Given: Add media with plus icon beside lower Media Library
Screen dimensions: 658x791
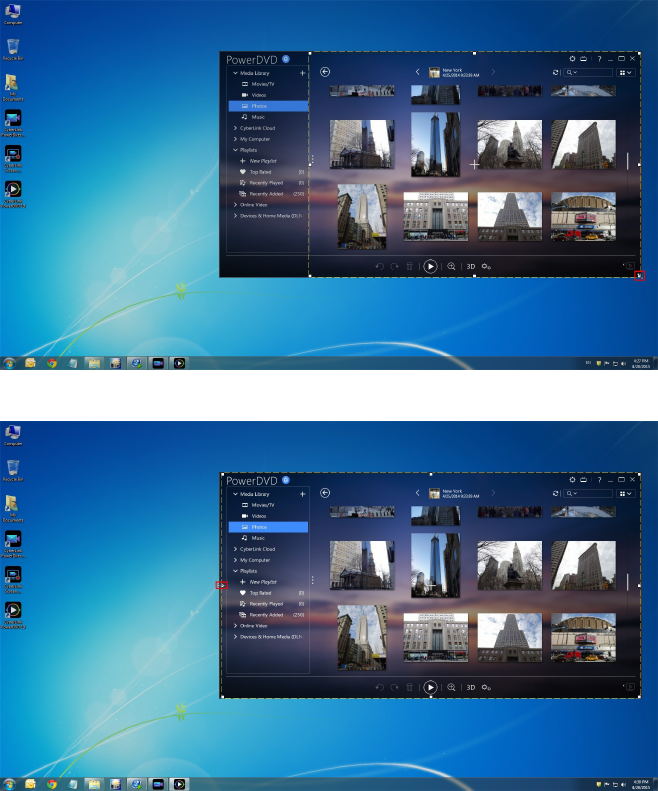Looking at the screenshot, I should click(x=302, y=494).
